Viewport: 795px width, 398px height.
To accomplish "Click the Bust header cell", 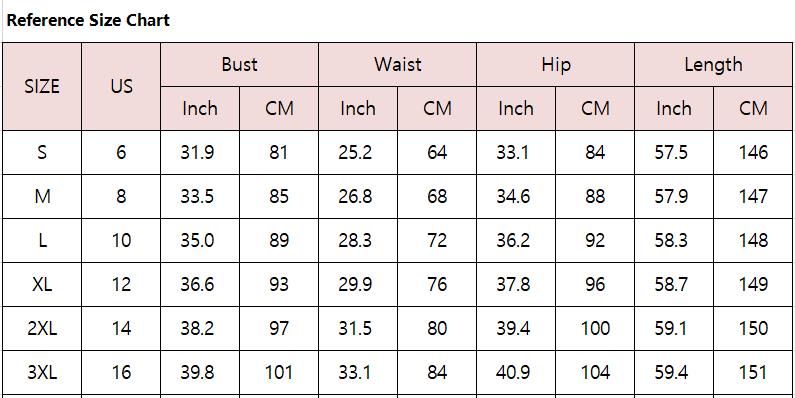I will 239,64.
